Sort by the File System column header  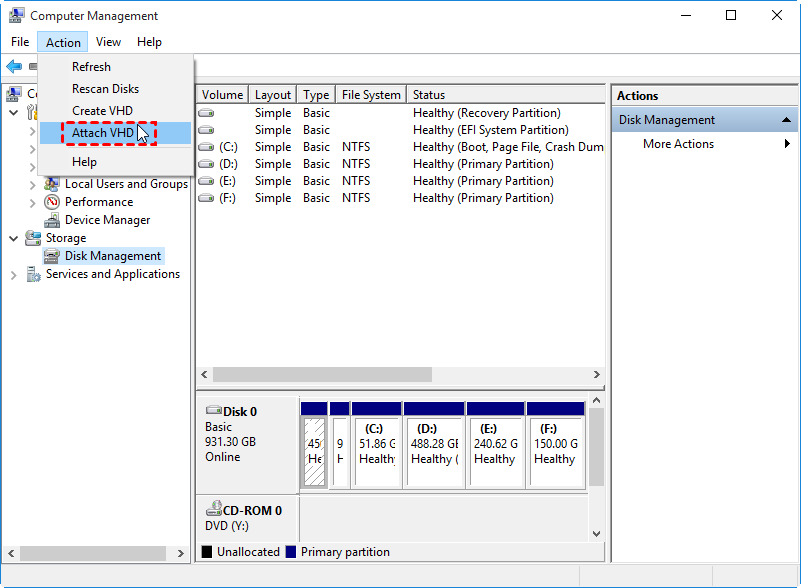(370, 95)
